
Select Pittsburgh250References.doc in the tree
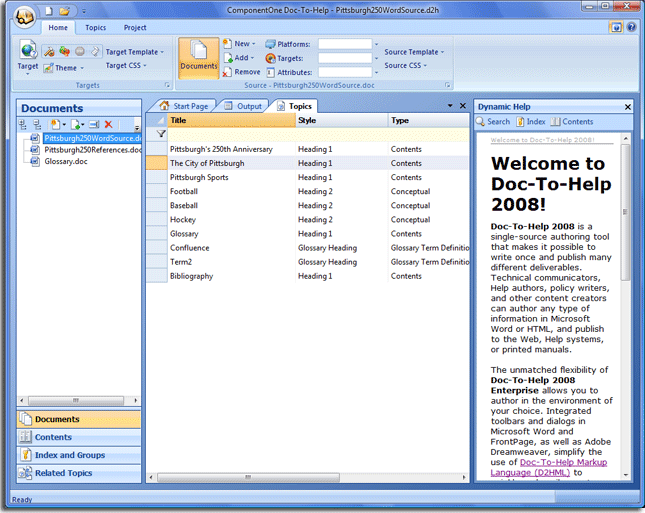pyautogui.click(x=93, y=150)
